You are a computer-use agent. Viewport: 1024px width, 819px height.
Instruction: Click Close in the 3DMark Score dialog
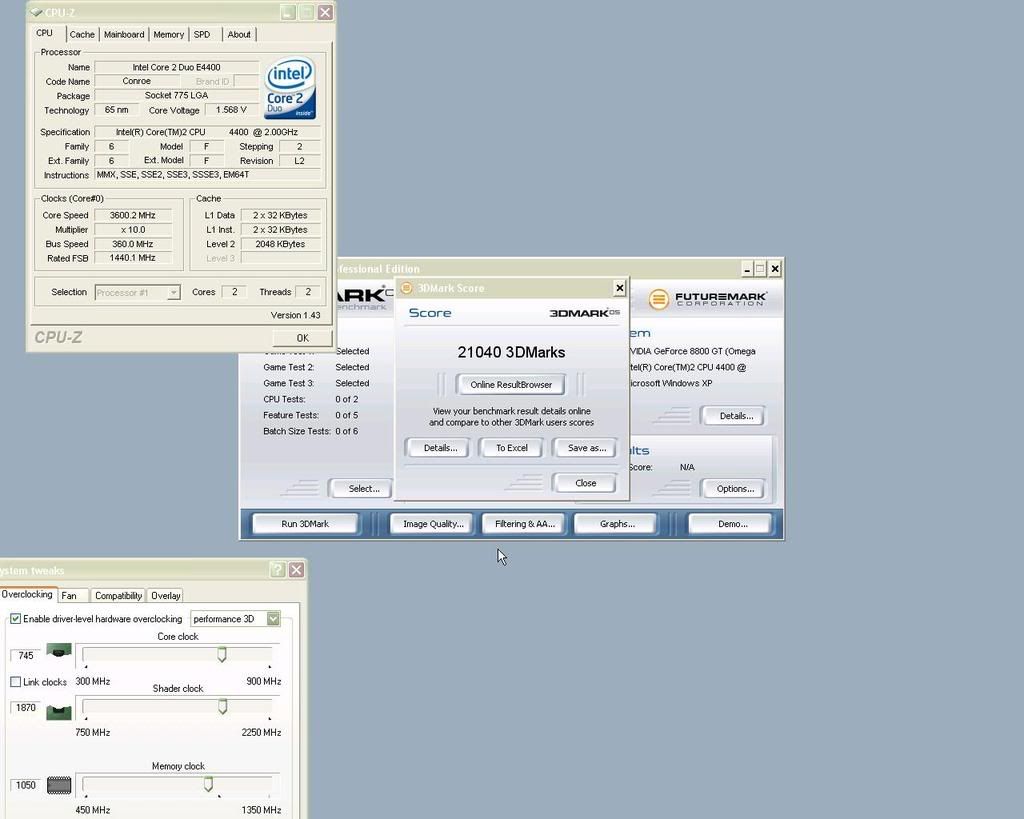click(x=586, y=483)
